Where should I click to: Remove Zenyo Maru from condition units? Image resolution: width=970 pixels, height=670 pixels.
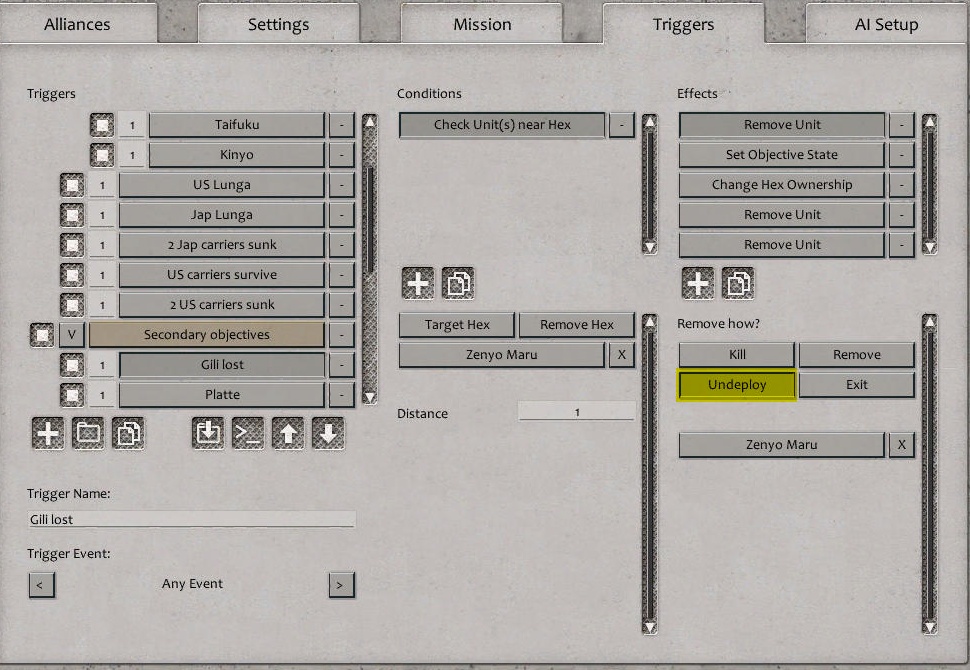tap(622, 355)
